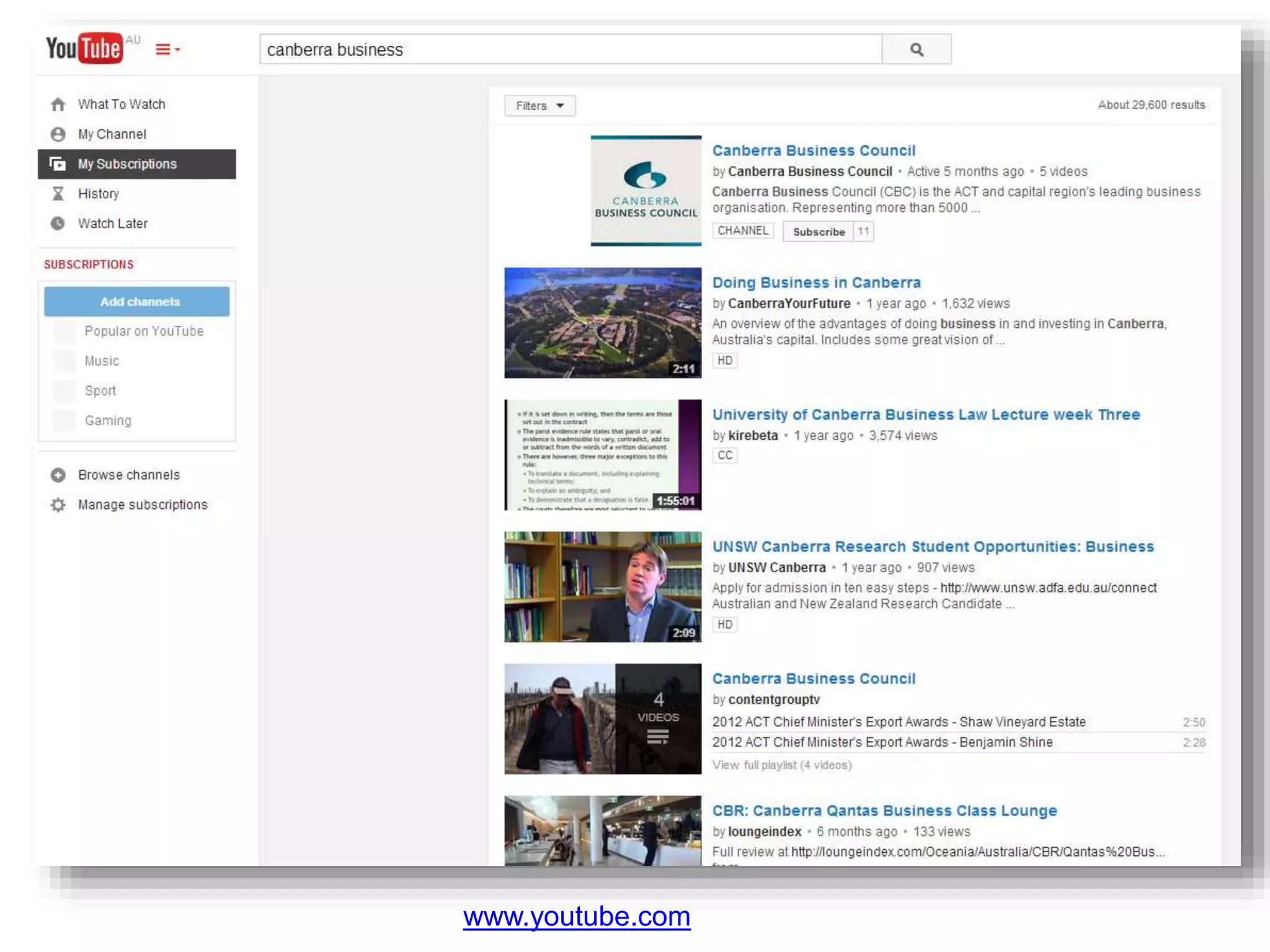Click the History hourglass icon
The image size is (1270, 952).
click(58, 194)
